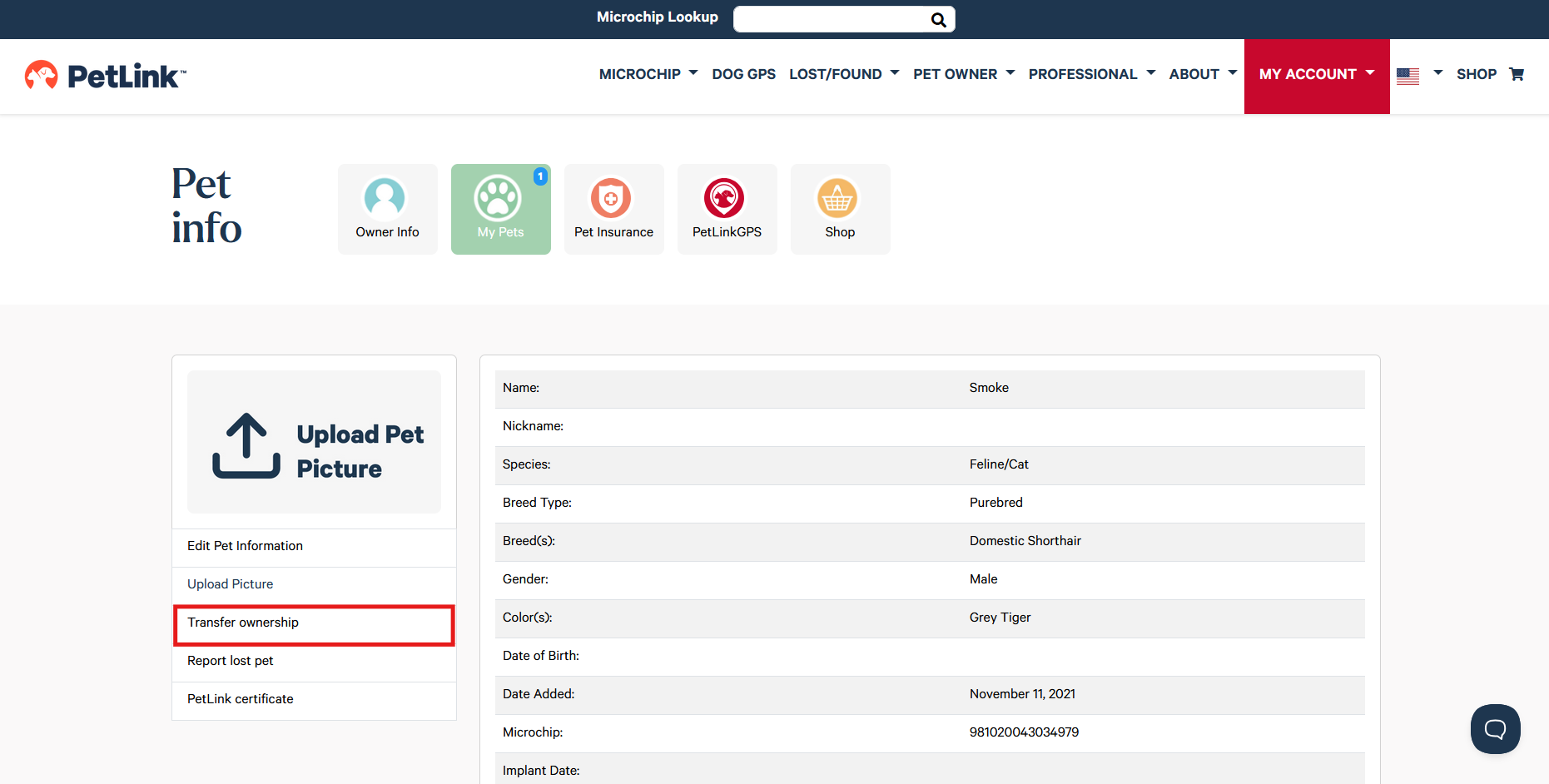Go to DOG GPS page
1549x784 pixels.
pyautogui.click(x=744, y=74)
